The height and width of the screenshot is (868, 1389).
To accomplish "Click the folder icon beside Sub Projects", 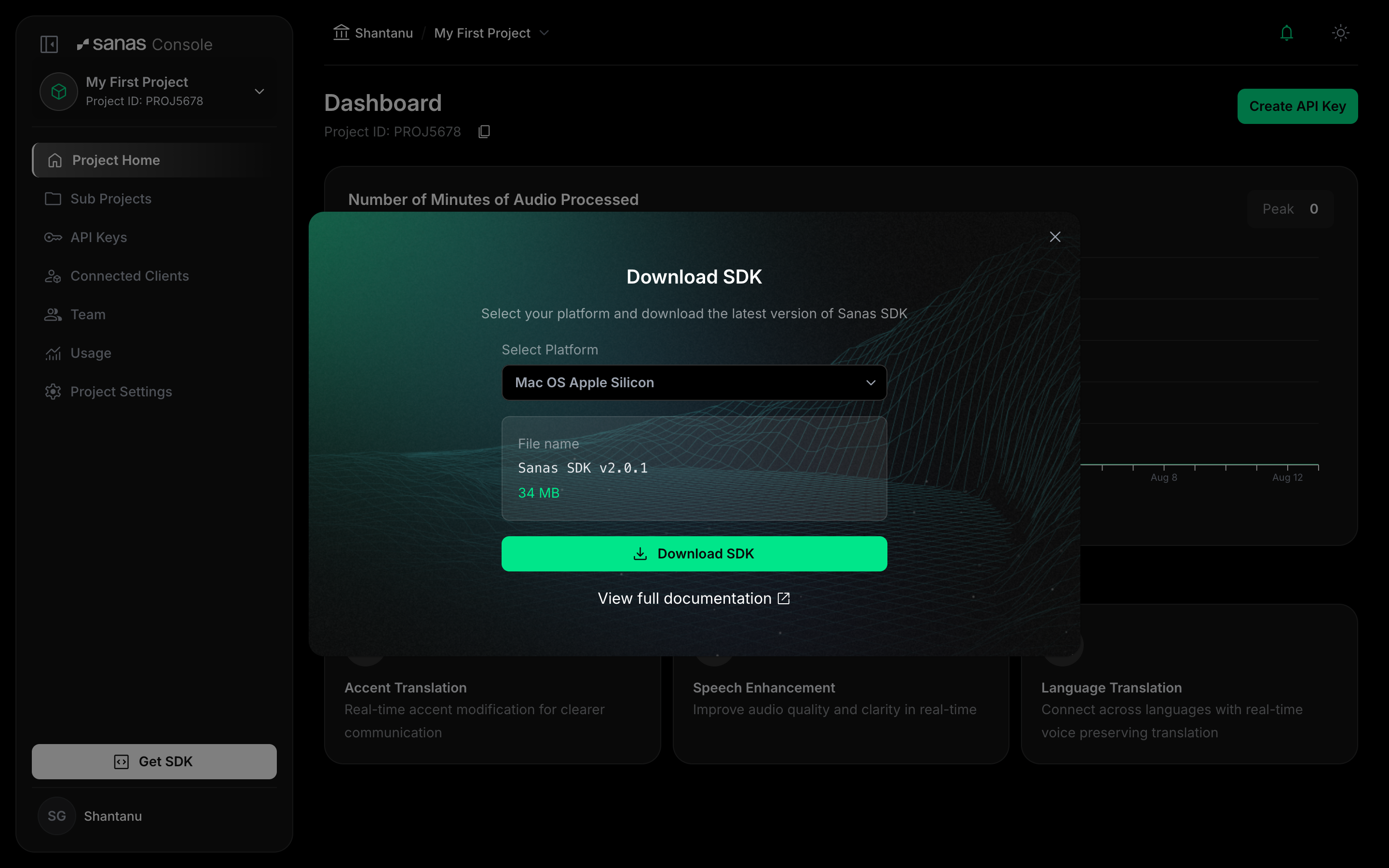I will click(x=53, y=199).
